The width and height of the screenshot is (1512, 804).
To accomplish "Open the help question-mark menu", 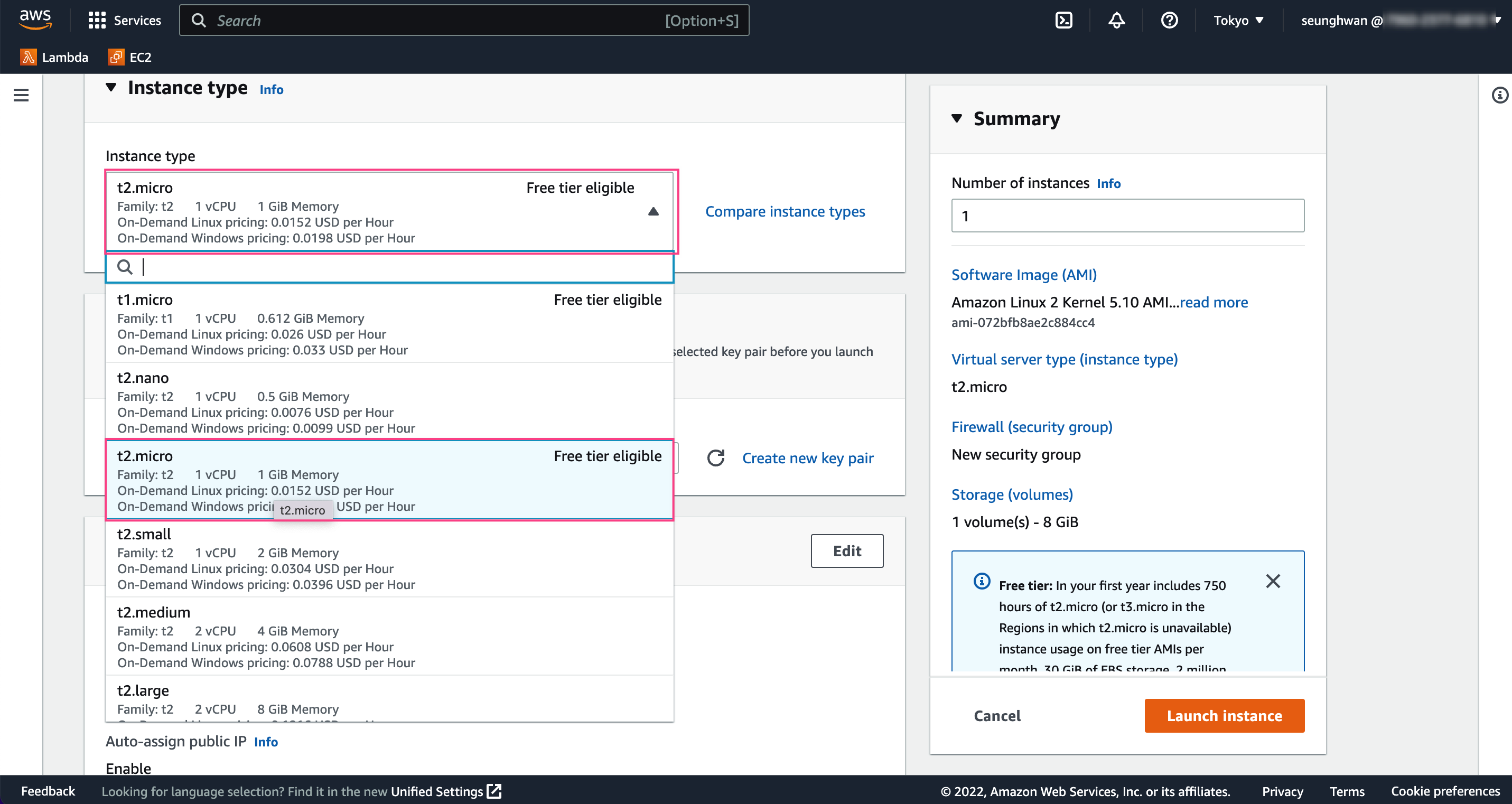I will [x=1169, y=21].
